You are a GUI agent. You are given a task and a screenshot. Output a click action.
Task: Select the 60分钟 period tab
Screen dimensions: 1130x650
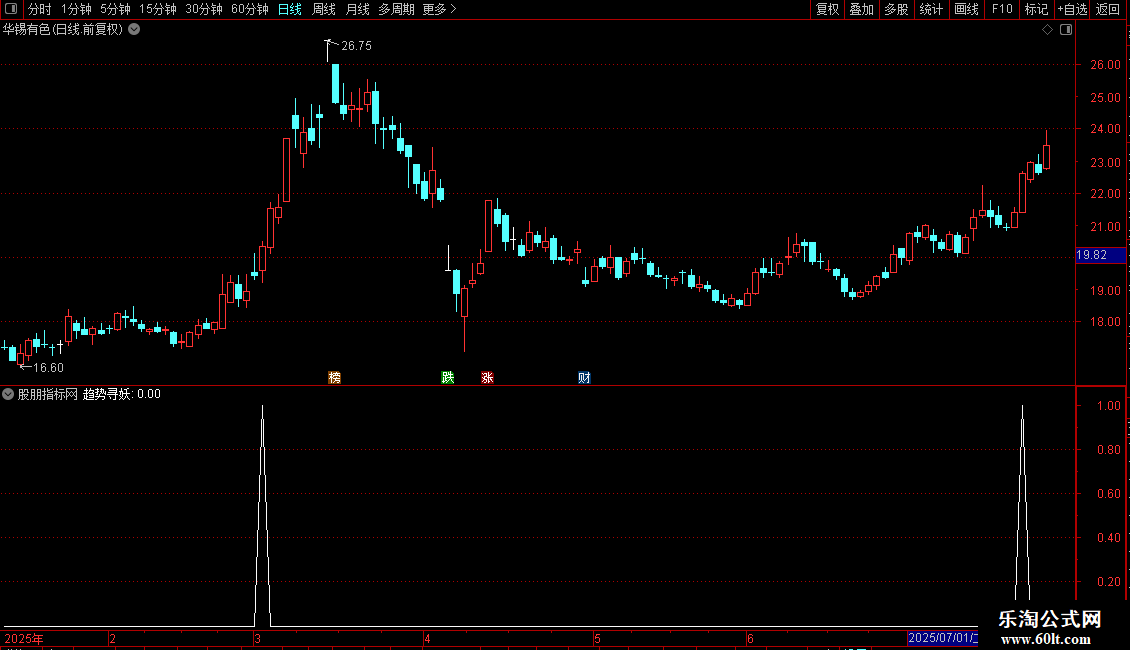point(249,9)
